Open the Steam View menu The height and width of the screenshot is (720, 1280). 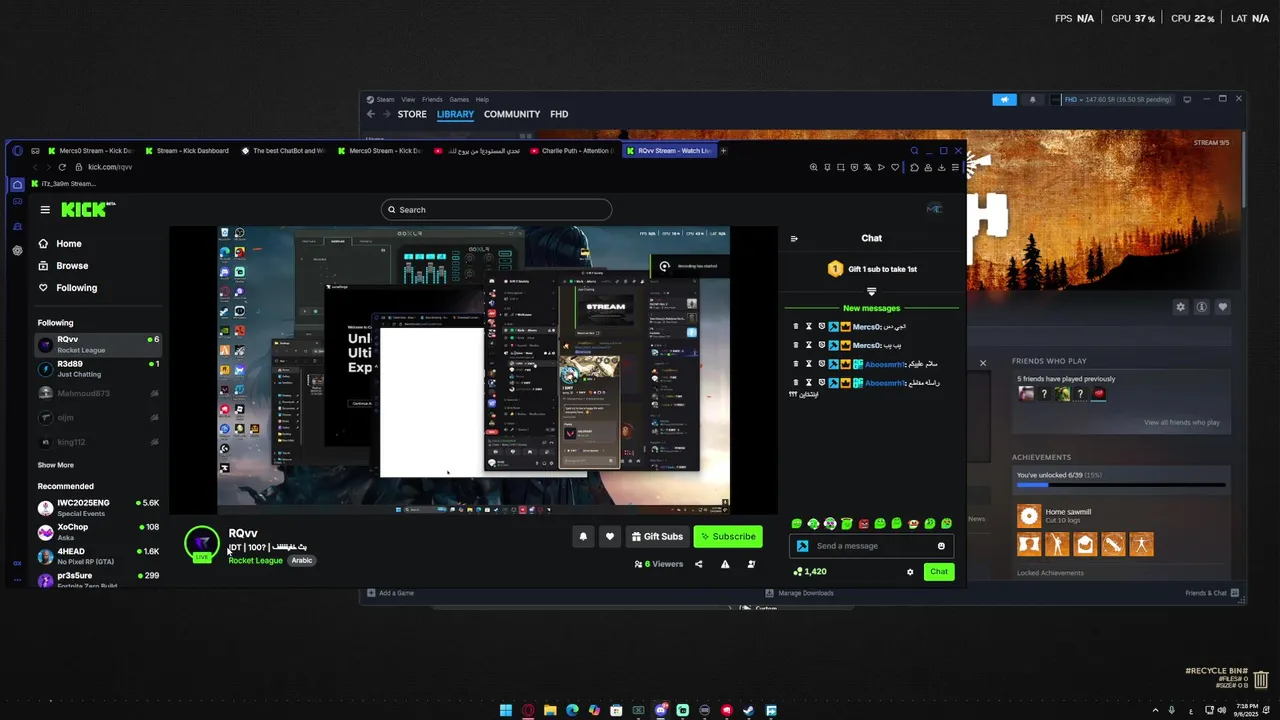tap(408, 100)
